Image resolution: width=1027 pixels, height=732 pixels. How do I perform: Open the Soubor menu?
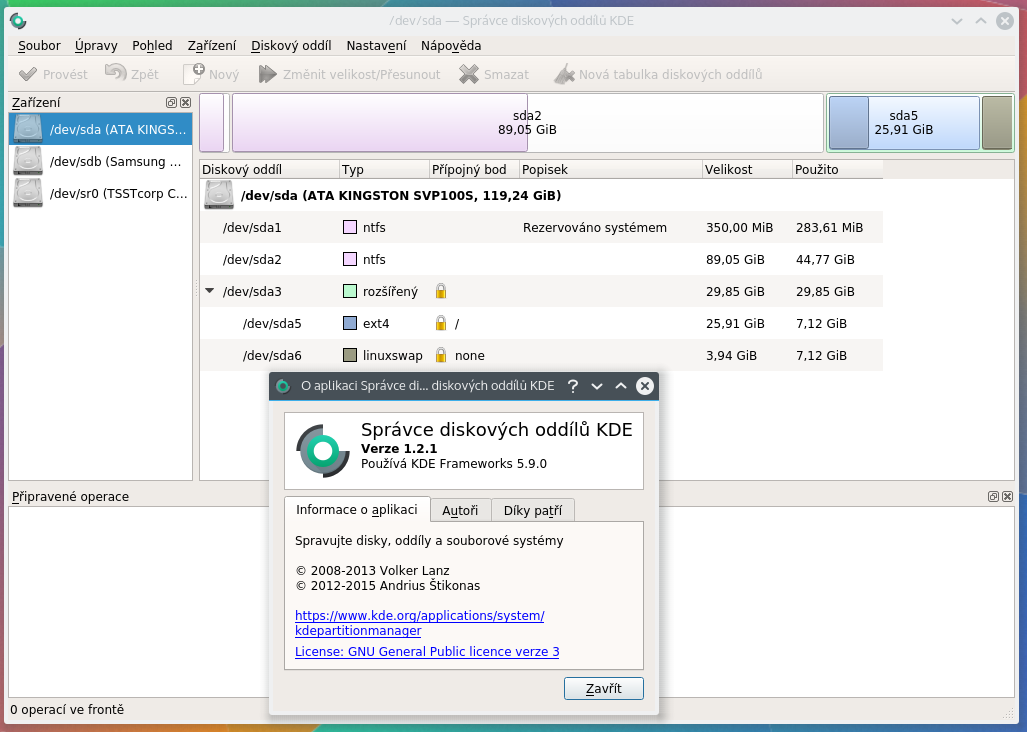point(39,46)
